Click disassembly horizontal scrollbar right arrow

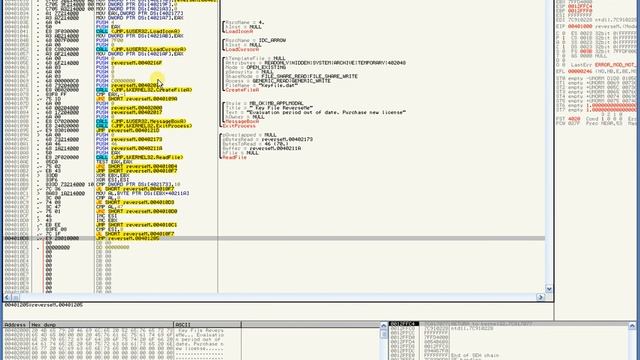[x=541, y=297]
